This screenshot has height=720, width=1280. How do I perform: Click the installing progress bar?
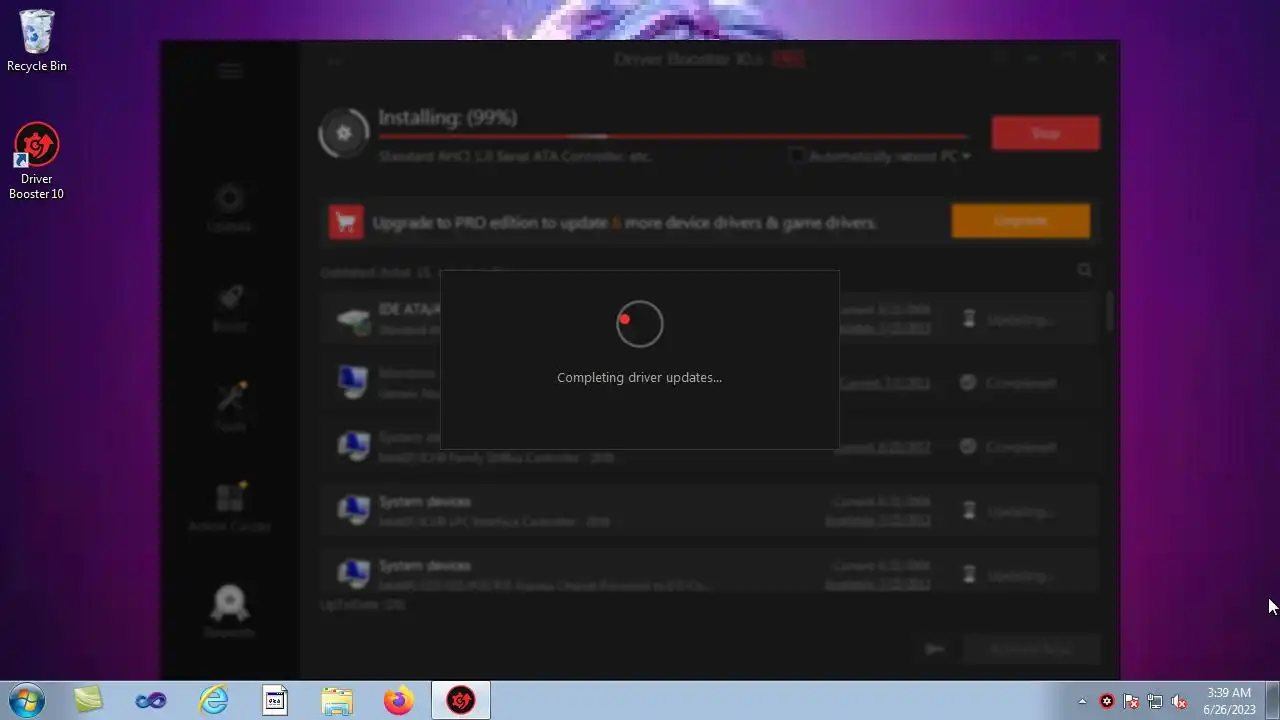tap(673, 136)
